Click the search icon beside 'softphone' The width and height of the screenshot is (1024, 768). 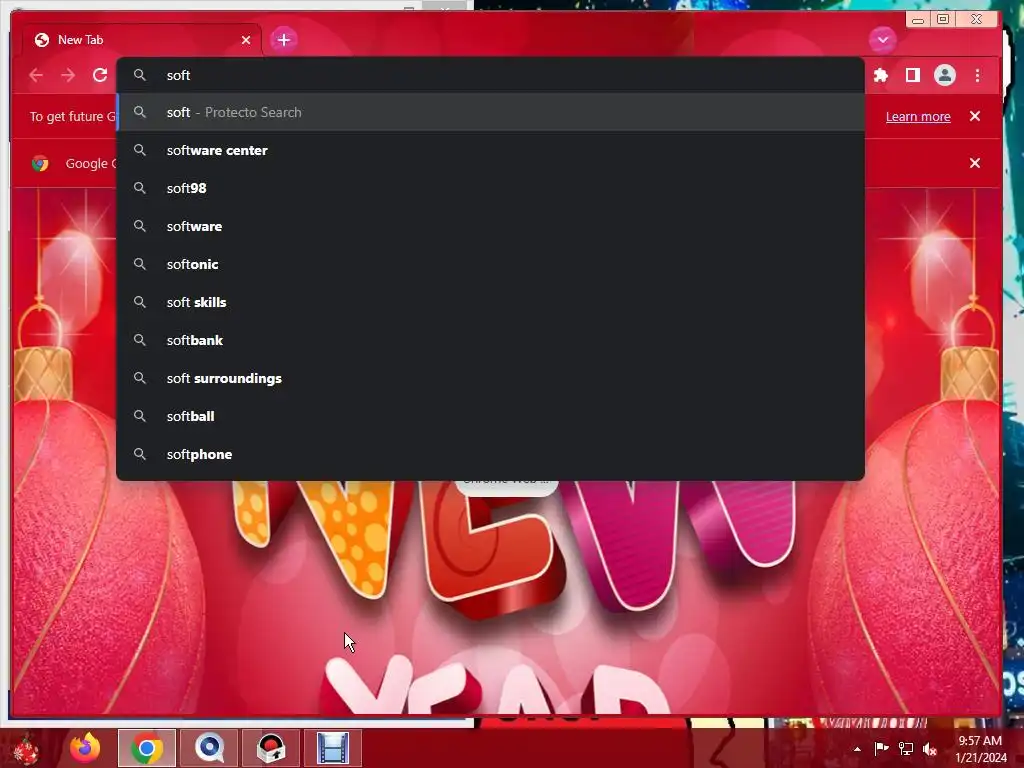coord(140,454)
